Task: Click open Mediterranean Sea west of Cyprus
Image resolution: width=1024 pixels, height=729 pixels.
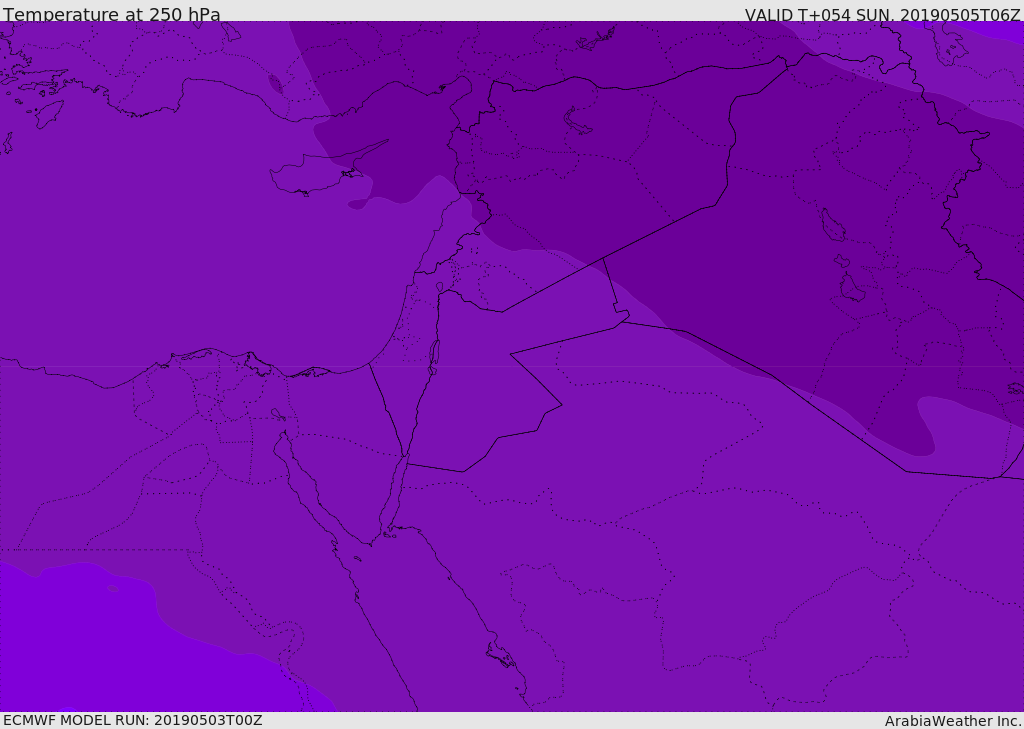Action: pos(150,230)
